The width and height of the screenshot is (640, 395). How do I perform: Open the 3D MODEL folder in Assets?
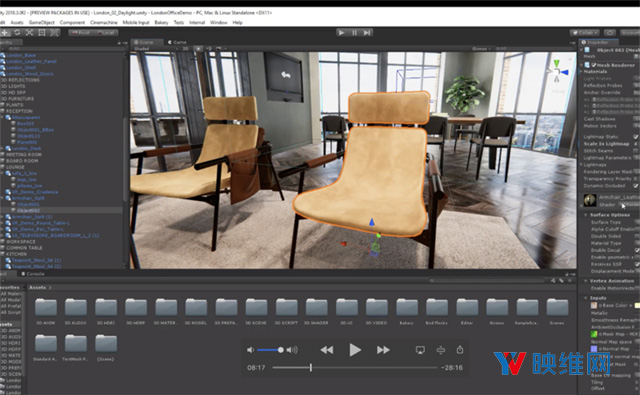[196, 311]
